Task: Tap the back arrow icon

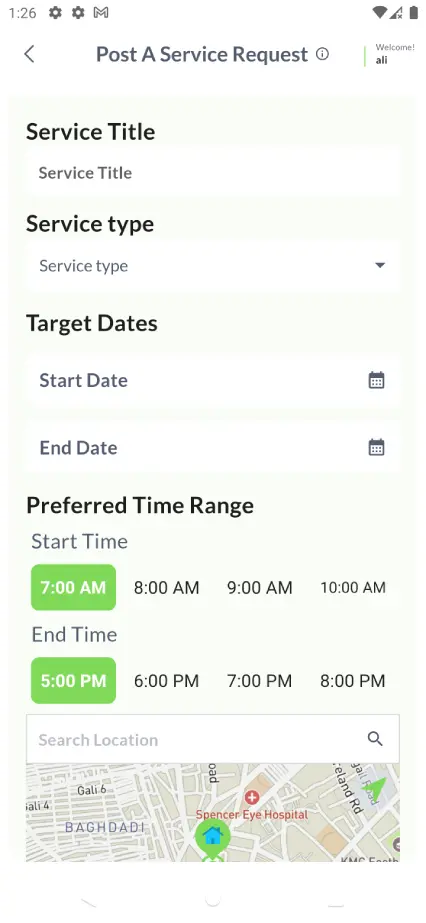Action: coord(29,54)
